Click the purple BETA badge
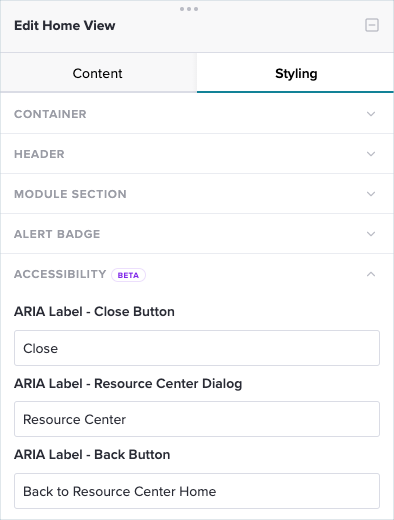This screenshot has height=520, width=394. coord(128,275)
